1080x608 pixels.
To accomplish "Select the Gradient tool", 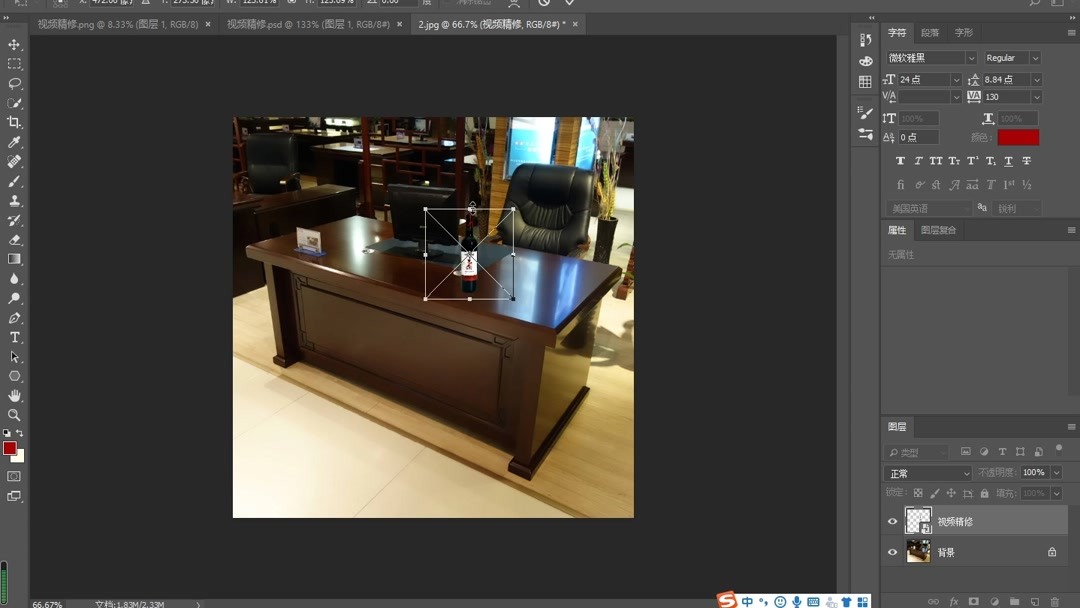I will tap(14, 258).
